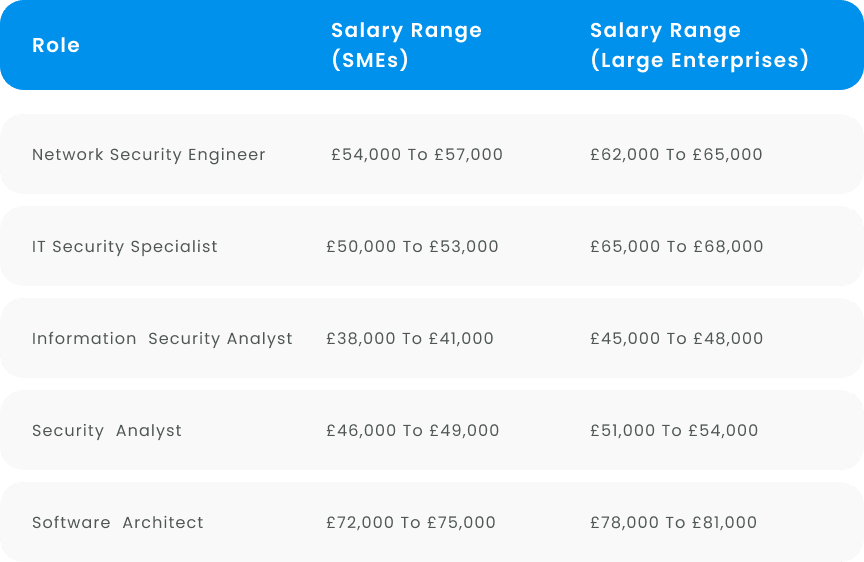The width and height of the screenshot is (864, 562).
Task: Select £78,000 To £81,000 salary cell
Action: (x=673, y=522)
